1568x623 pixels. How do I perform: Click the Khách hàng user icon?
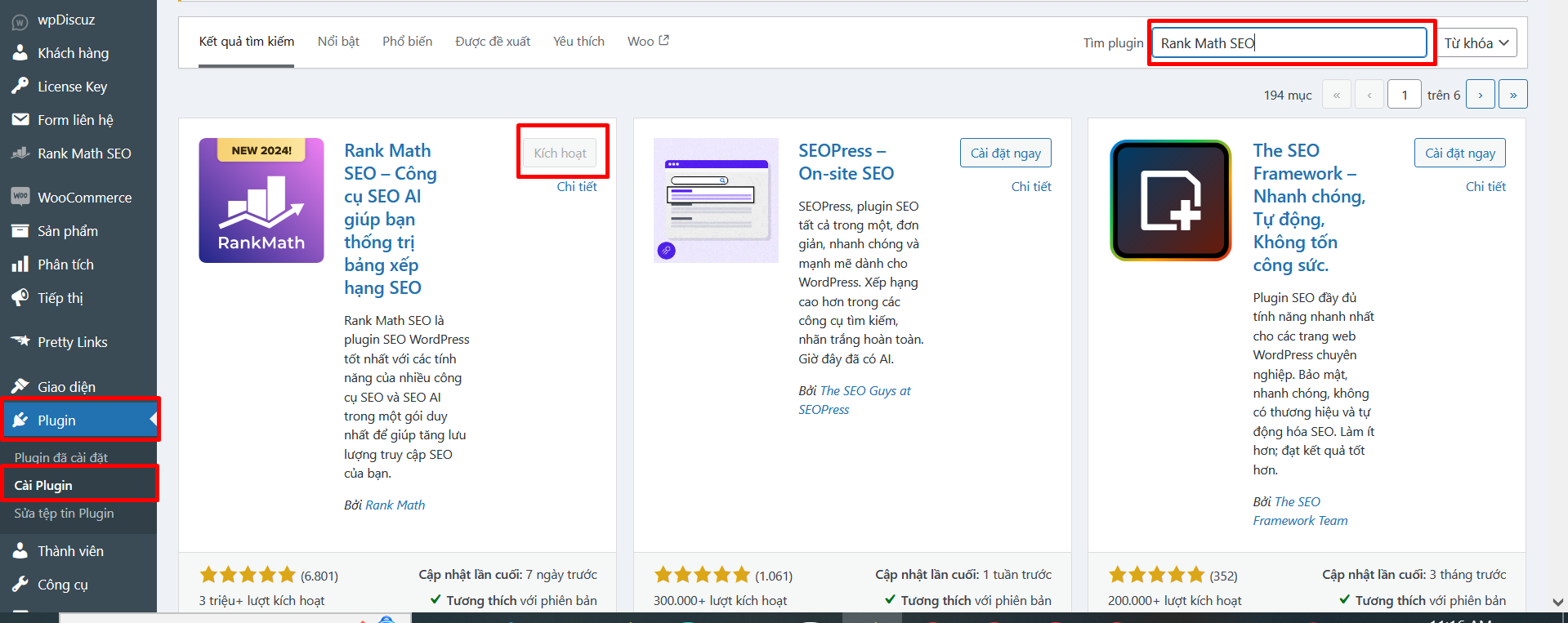click(20, 53)
